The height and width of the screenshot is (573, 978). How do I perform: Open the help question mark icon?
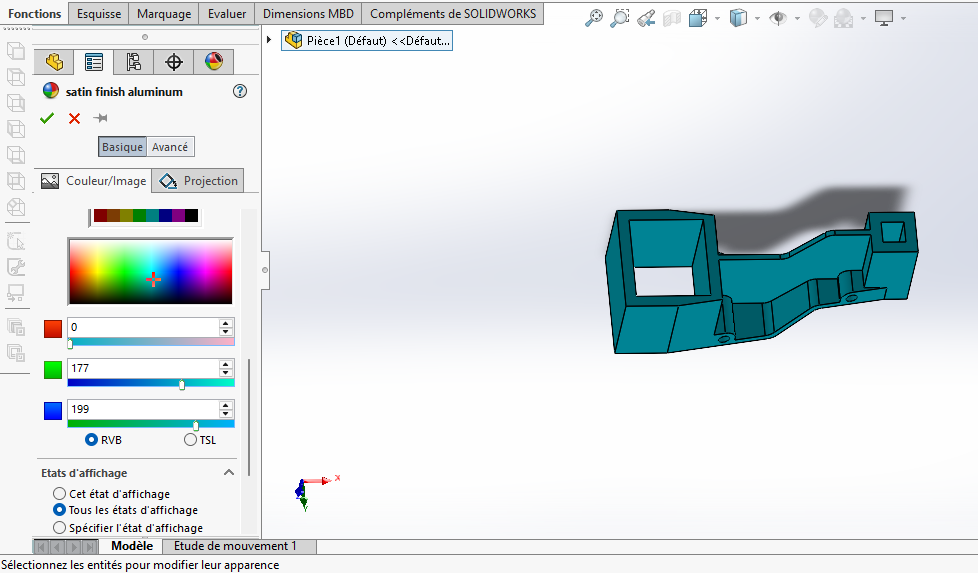pos(239,91)
